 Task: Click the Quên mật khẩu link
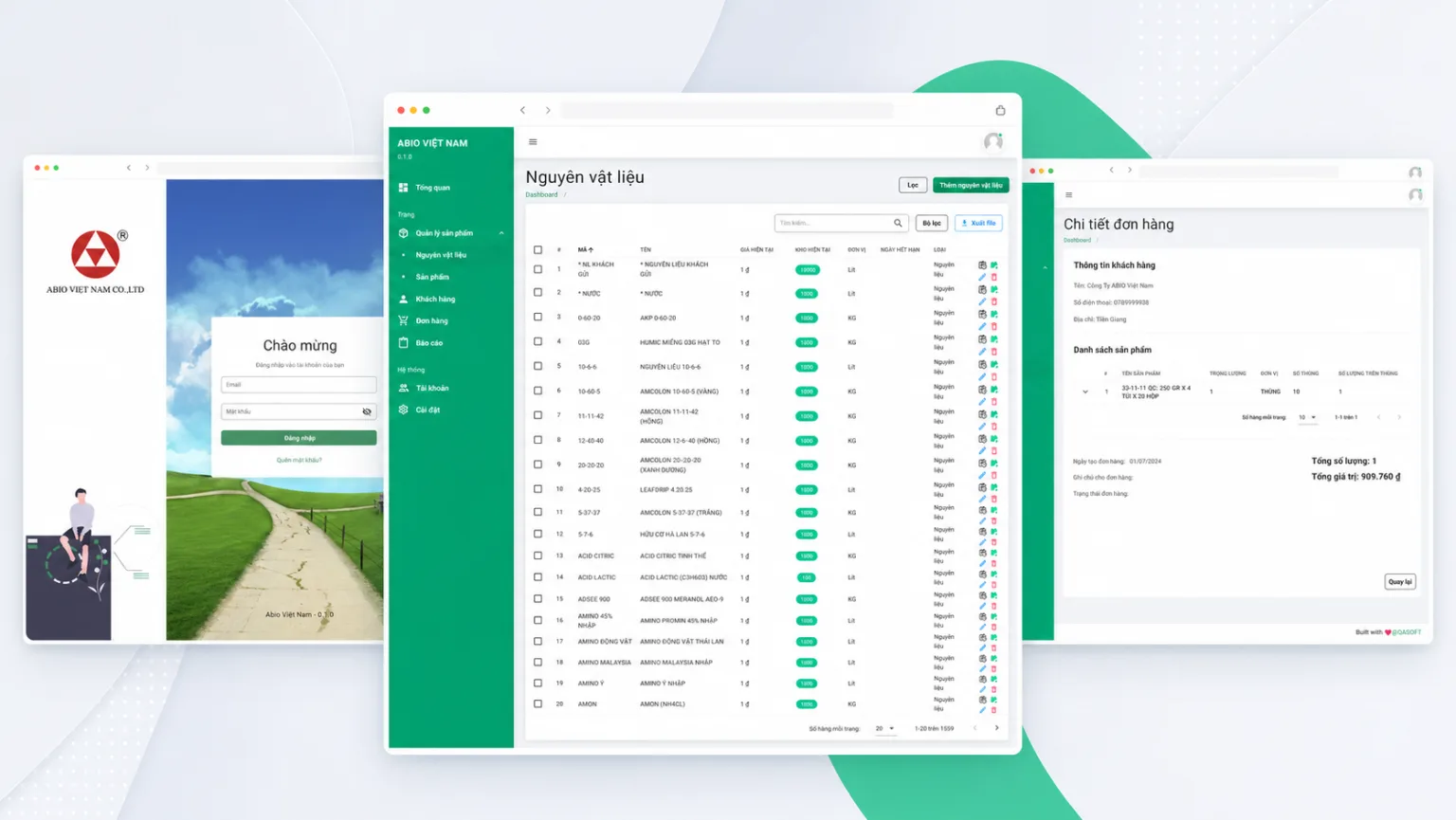pyautogui.click(x=299, y=460)
